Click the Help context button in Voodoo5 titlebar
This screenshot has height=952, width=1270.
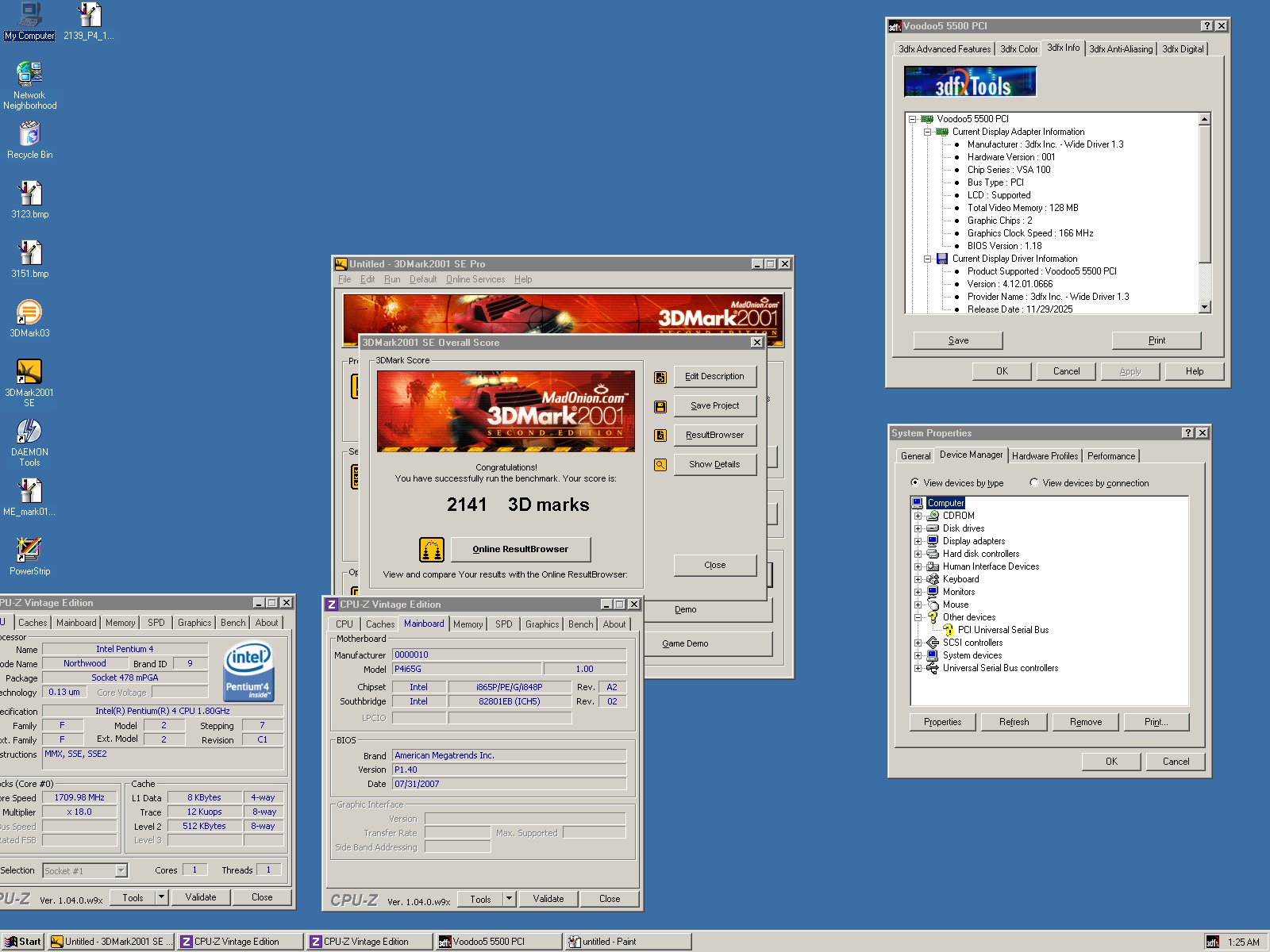pyautogui.click(x=1207, y=26)
